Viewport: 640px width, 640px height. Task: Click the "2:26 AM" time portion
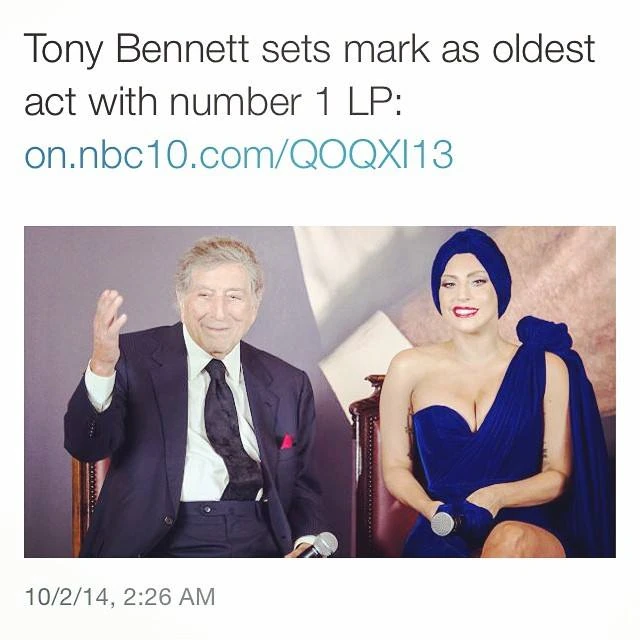169,597
